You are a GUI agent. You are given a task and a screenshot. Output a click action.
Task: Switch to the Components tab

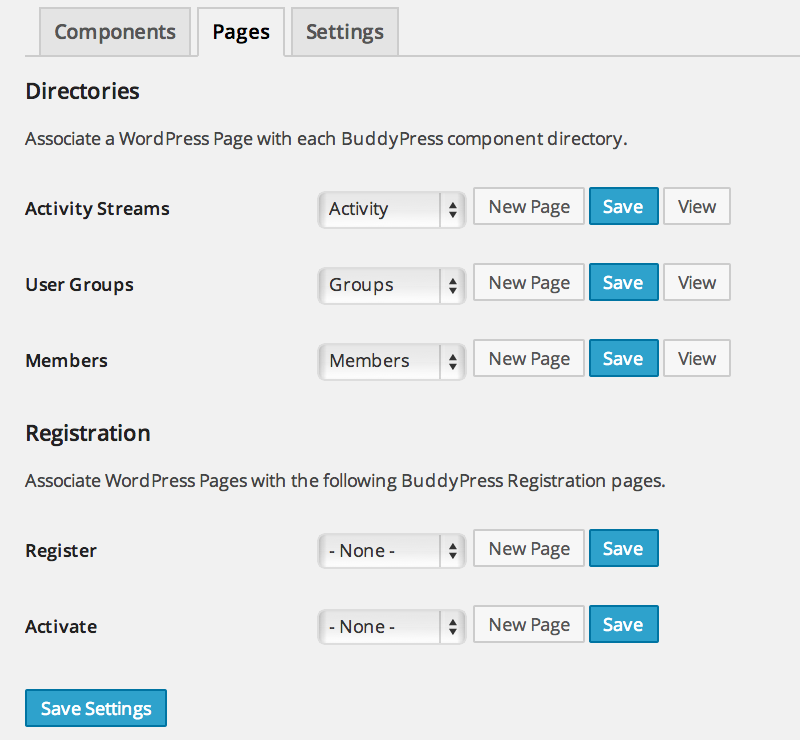pos(114,31)
